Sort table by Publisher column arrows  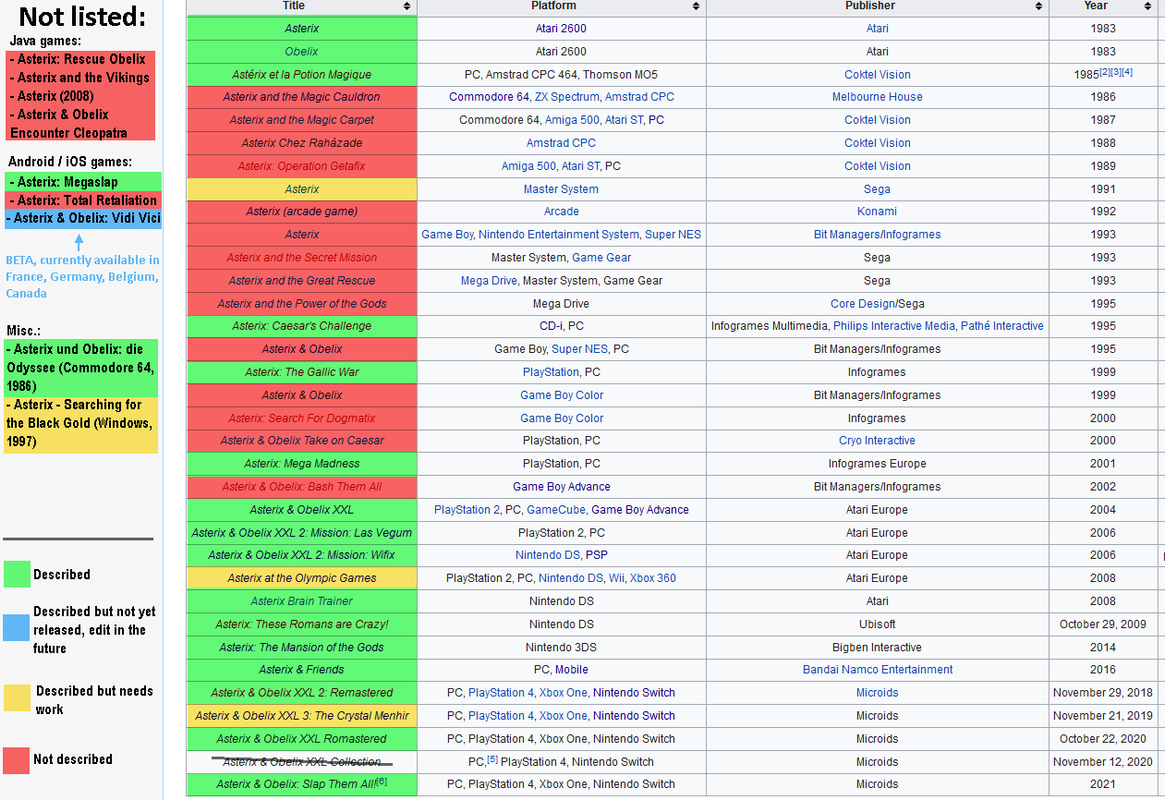(1039, 6)
